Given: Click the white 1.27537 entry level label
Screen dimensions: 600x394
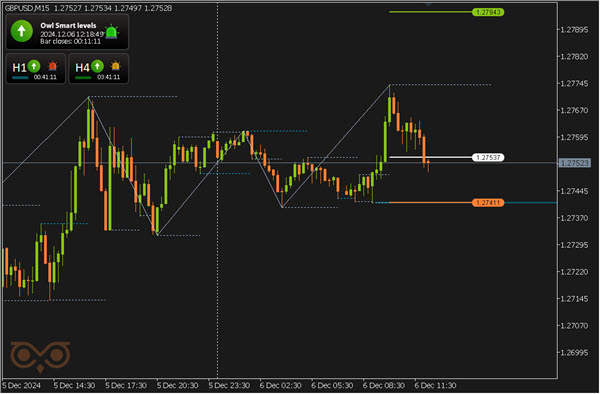Looking at the screenshot, I should click(x=488, y=157).
